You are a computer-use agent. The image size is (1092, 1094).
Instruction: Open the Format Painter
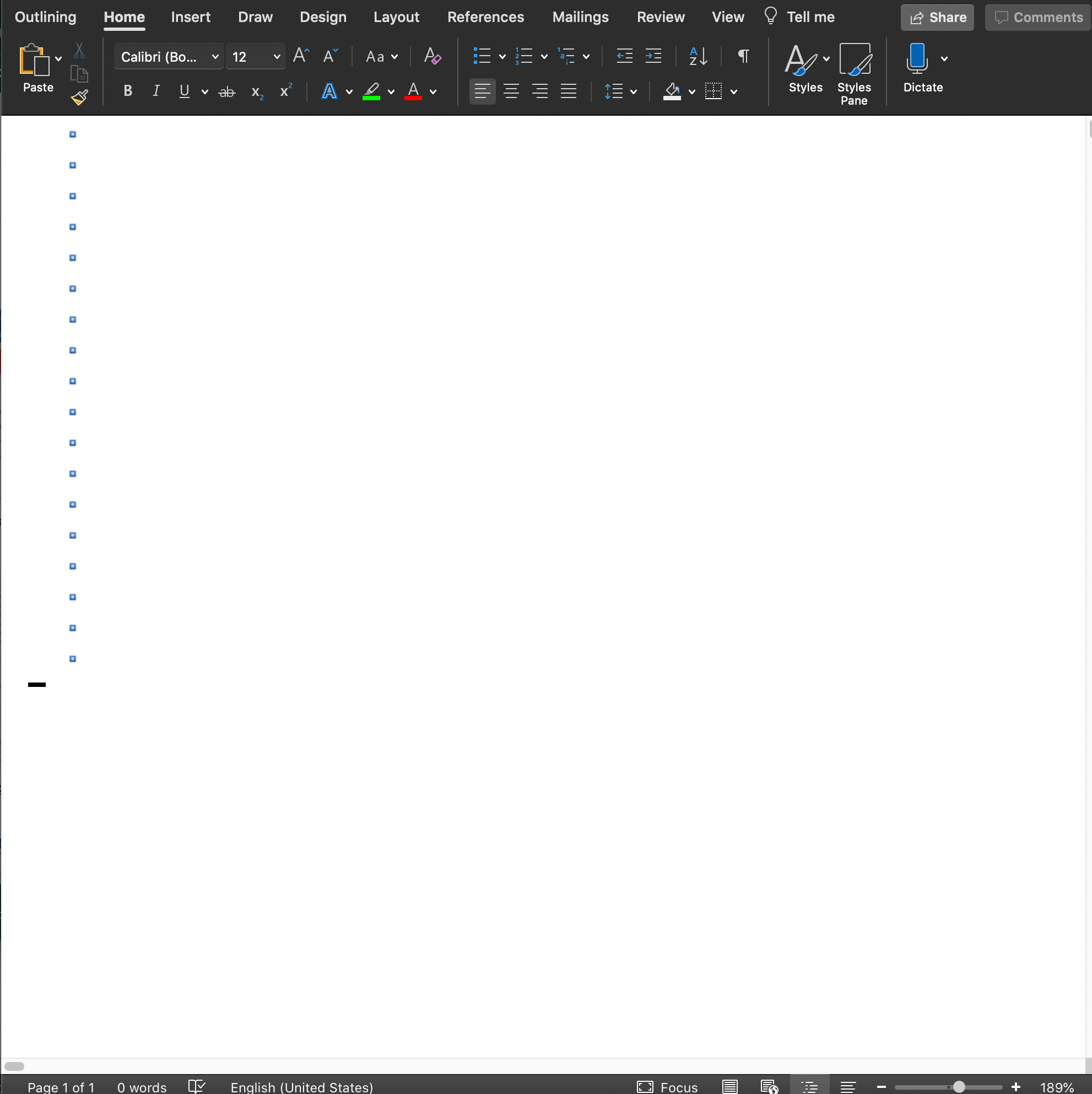(x=79, y=97)
